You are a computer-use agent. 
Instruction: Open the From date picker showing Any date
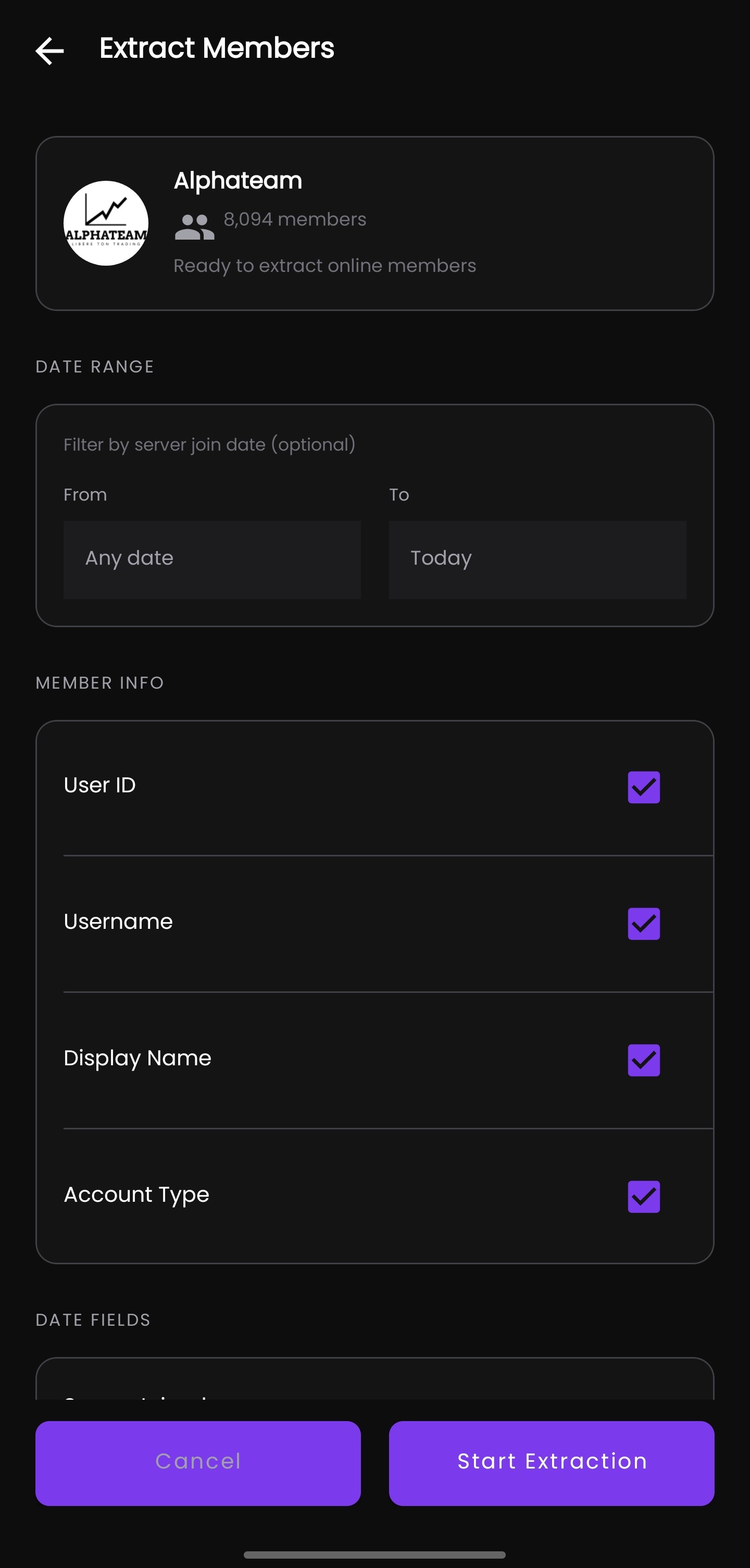211,559
